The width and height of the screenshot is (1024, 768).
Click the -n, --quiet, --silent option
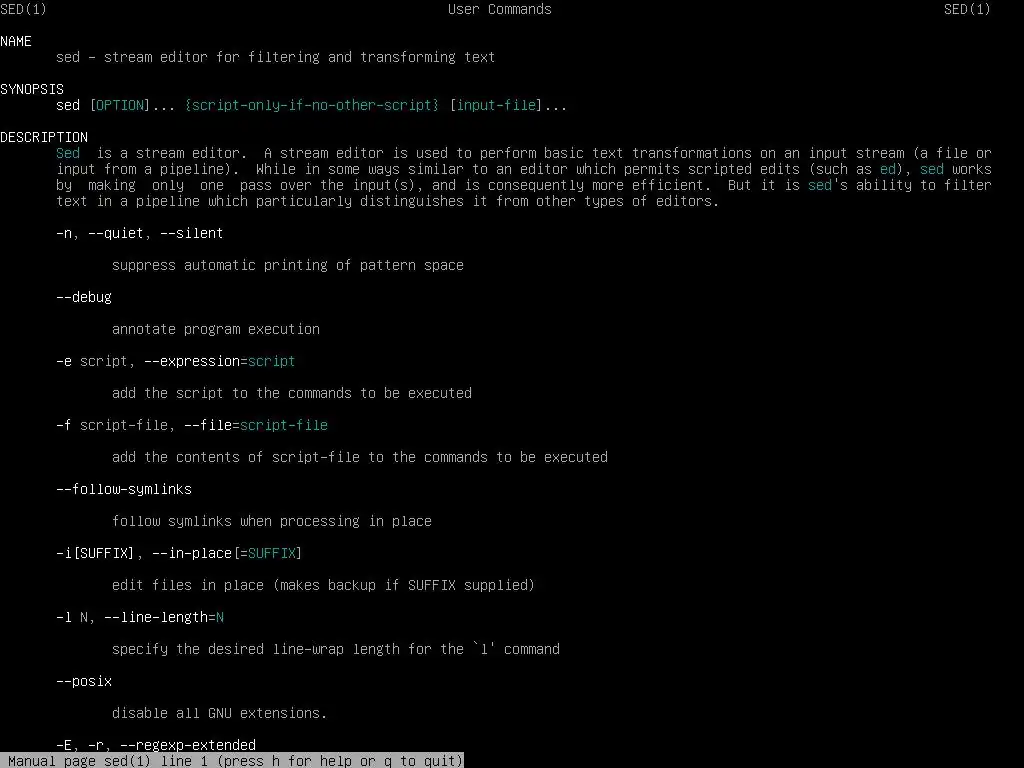click(140, 233)
